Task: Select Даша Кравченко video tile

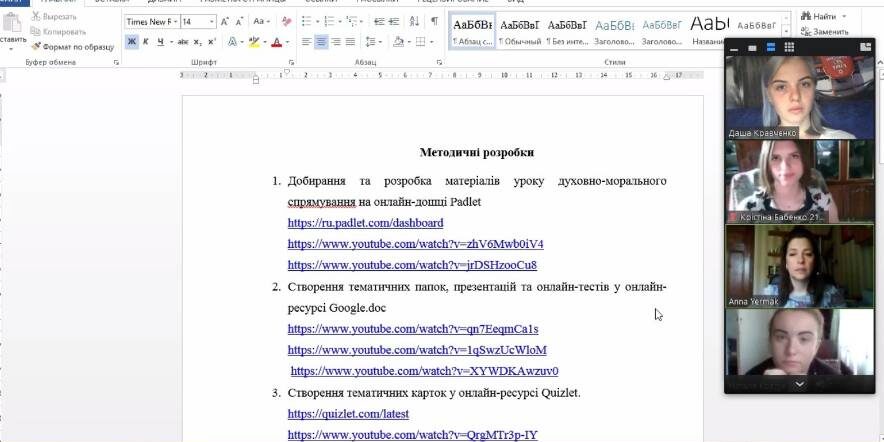Action: tap(799, 97)
